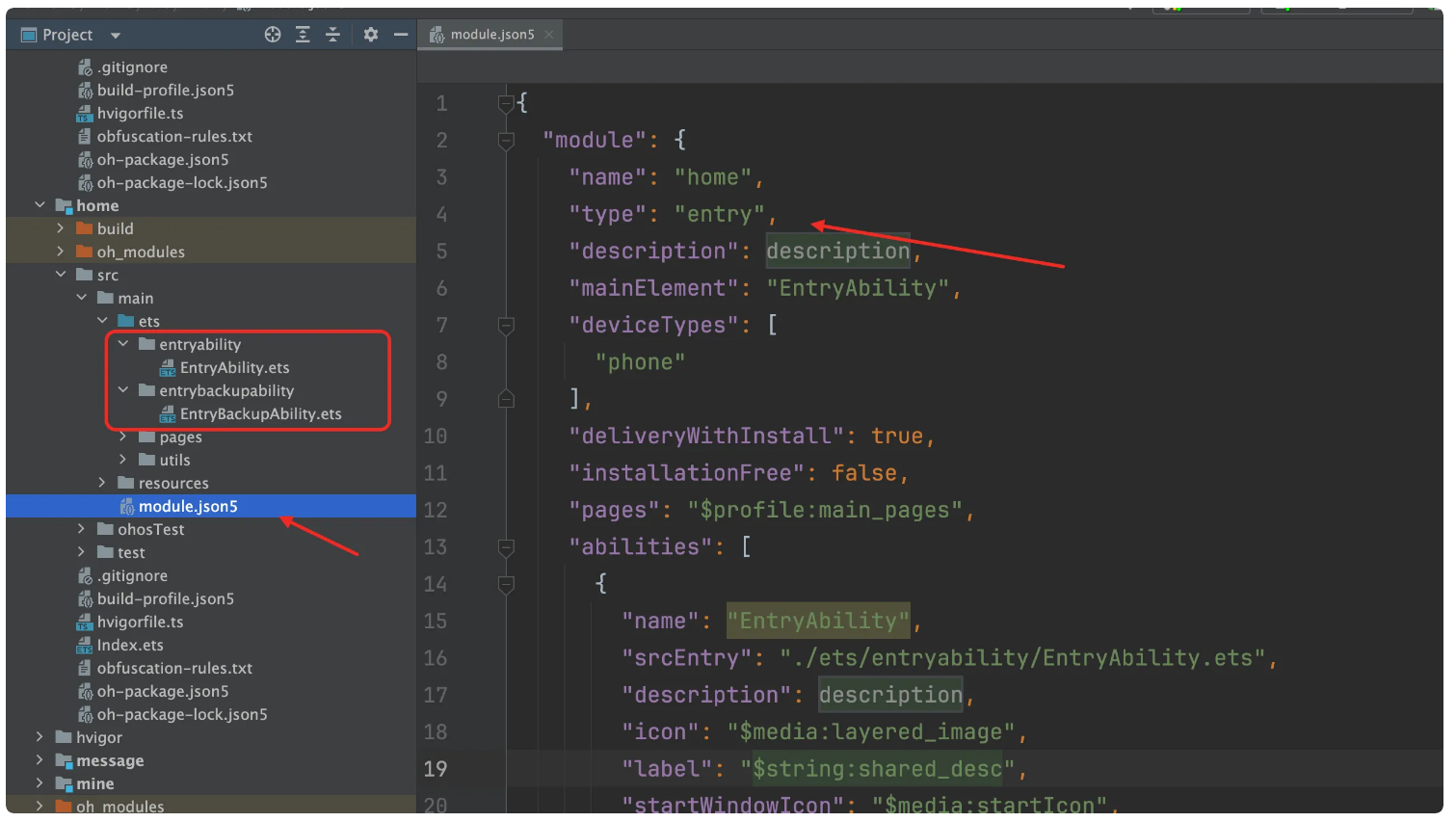Expand the ohosTest folder

coord(82,529)
